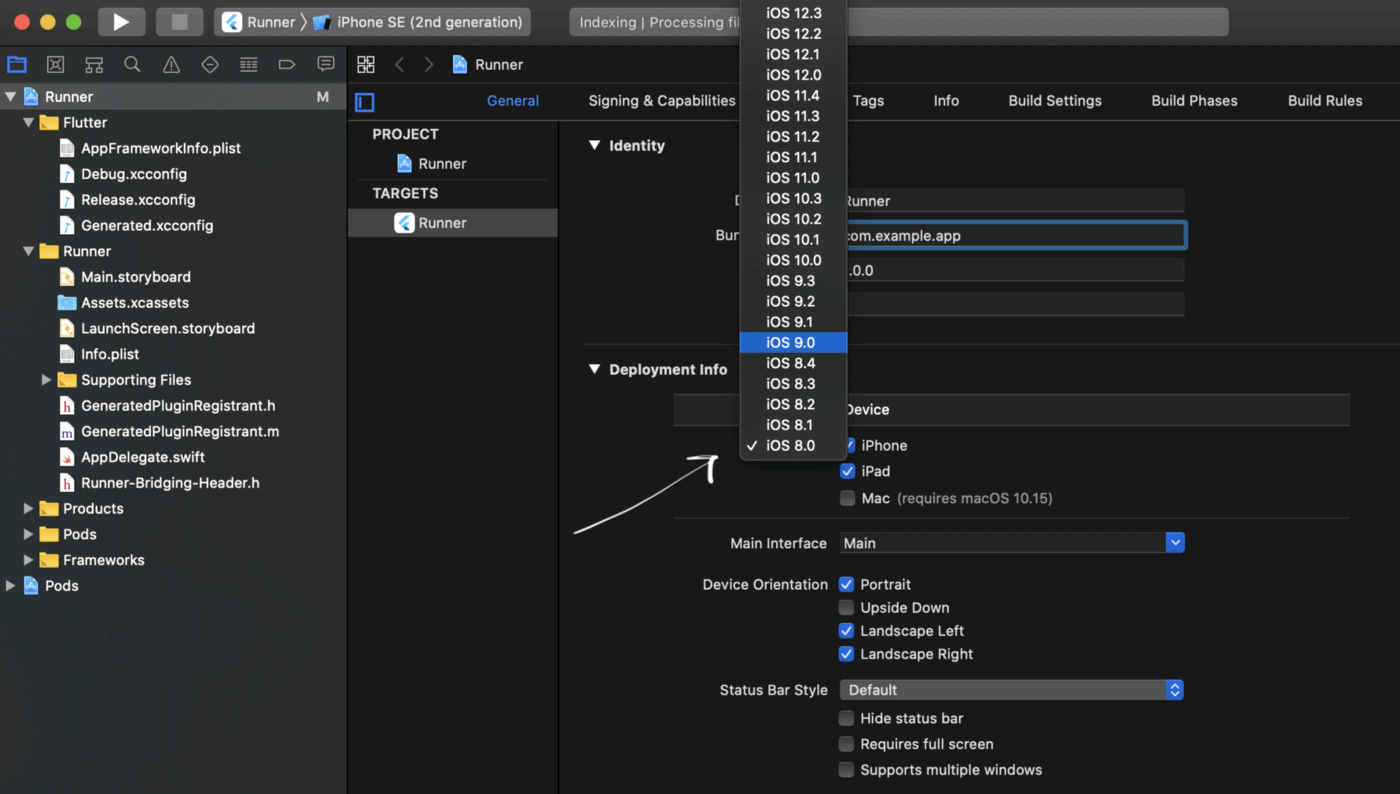Viewport: 1400px width, 794px height.
Task: Select the checked iOS 8.0 entry
Action: point(793,446)
